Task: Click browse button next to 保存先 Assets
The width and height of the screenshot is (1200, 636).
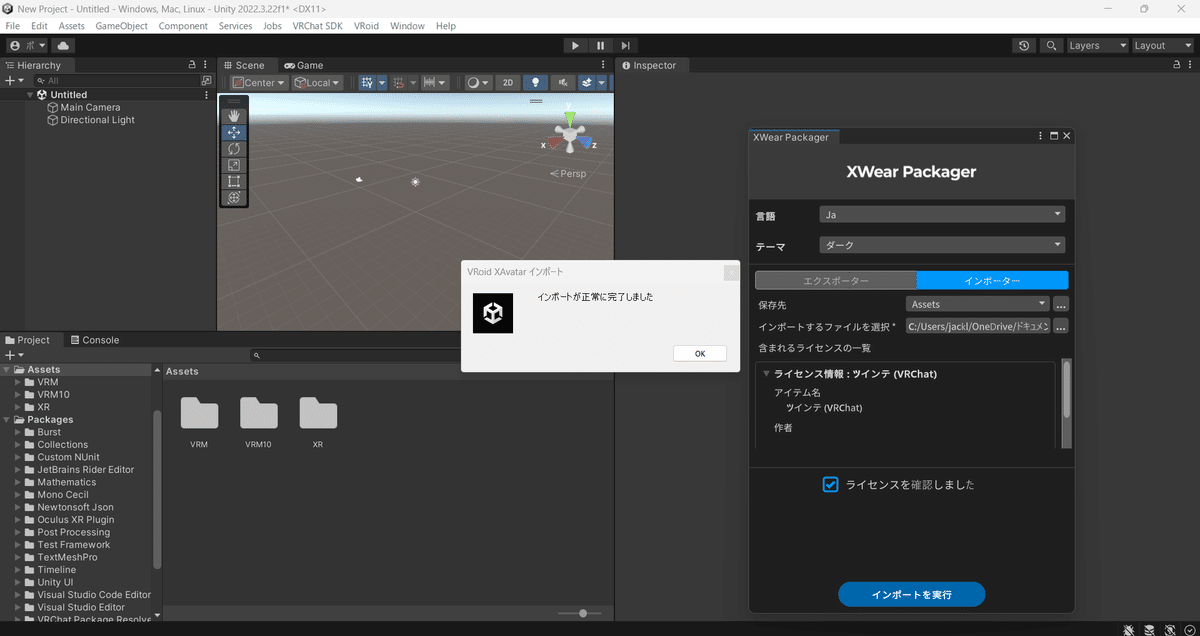Action: pos(1061,304)
